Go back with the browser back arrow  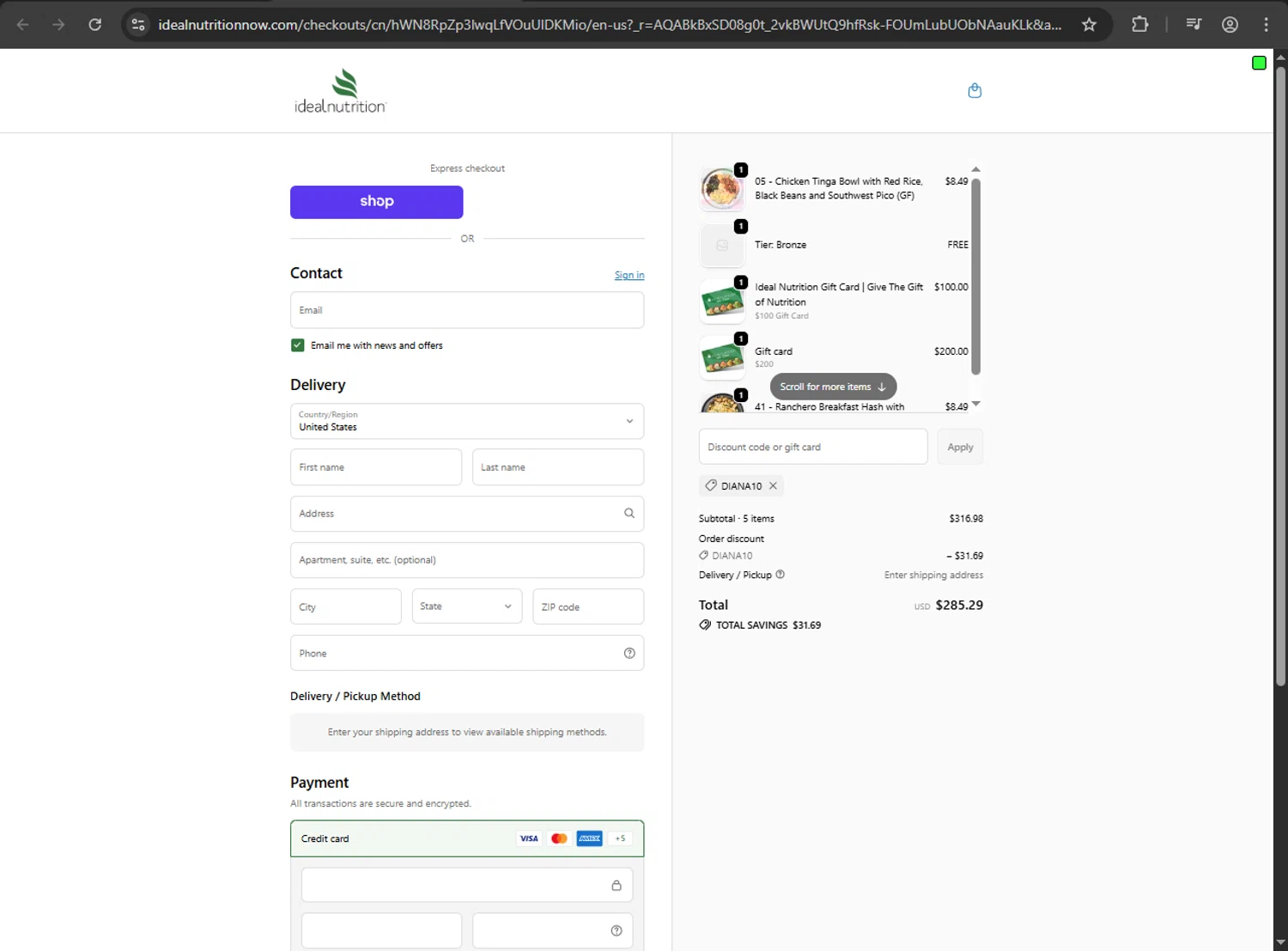(x=23, y=24)
